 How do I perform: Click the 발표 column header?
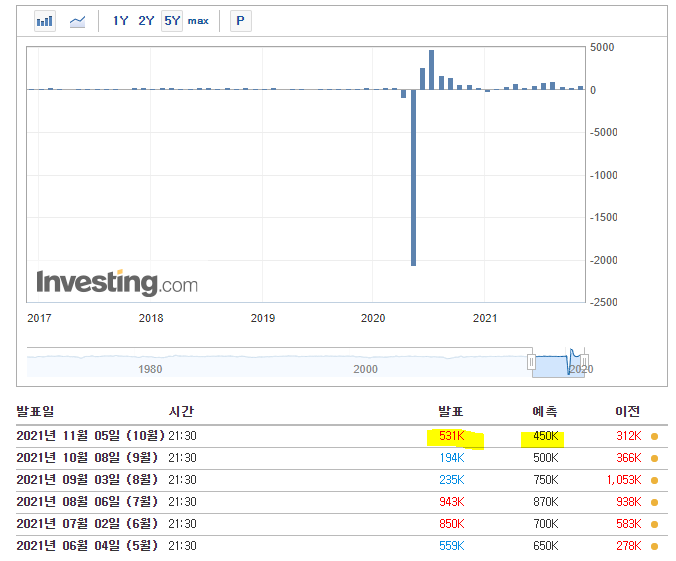(451, 412)
